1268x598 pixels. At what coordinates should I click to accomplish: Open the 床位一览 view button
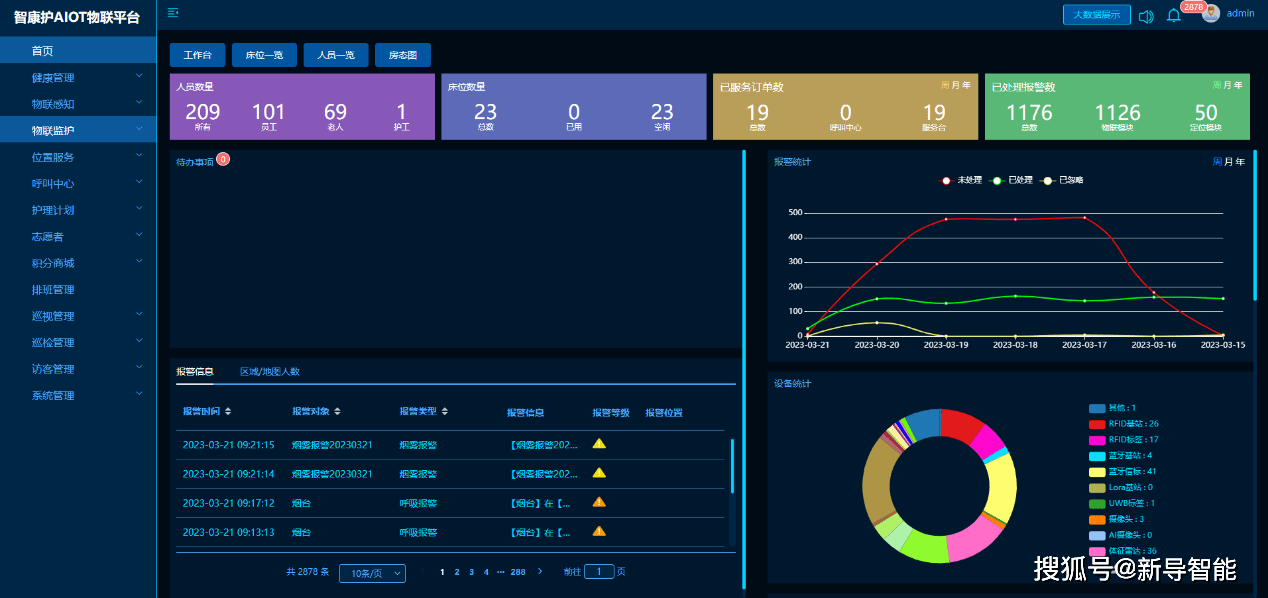pyautogui.click(x=264, y=56)
